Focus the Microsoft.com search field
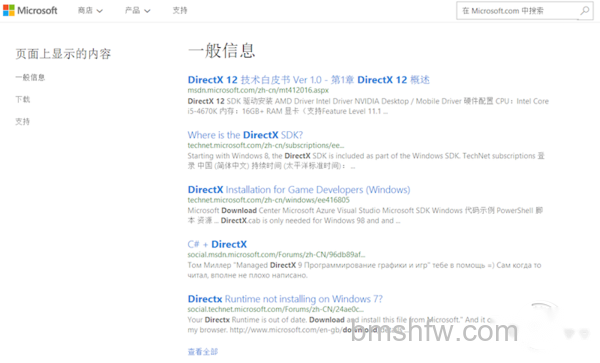 tap(525, 11)
